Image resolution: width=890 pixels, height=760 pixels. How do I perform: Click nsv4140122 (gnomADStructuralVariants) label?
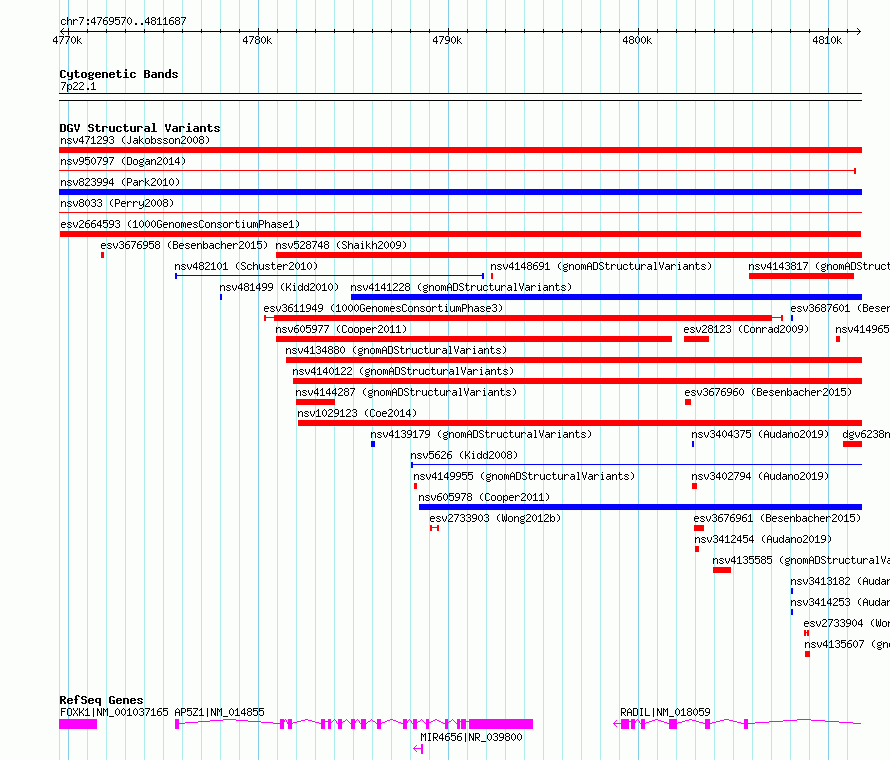pyautogui.click(x=403, y=371)
